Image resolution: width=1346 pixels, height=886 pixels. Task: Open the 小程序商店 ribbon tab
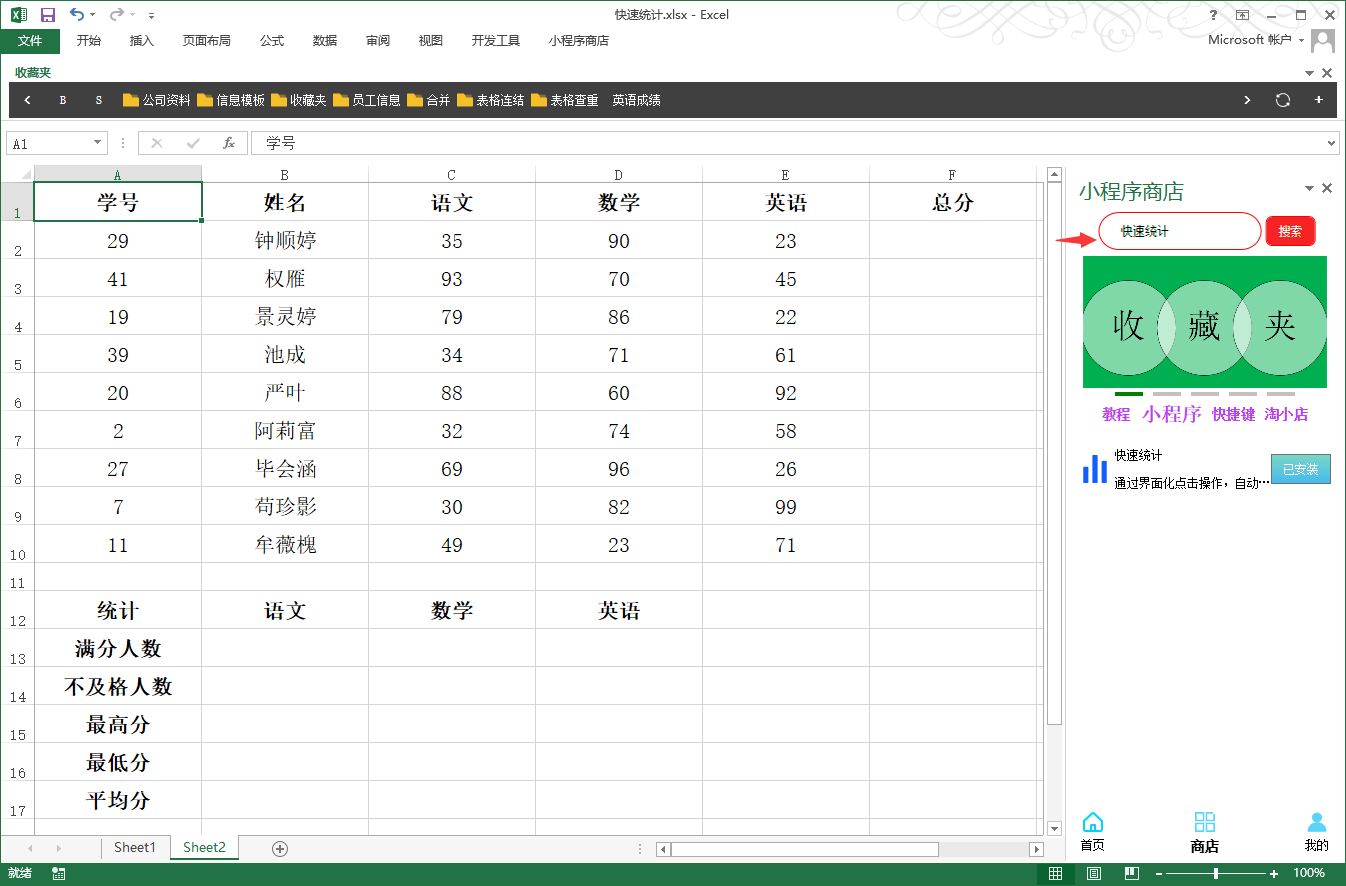point(579,41)
